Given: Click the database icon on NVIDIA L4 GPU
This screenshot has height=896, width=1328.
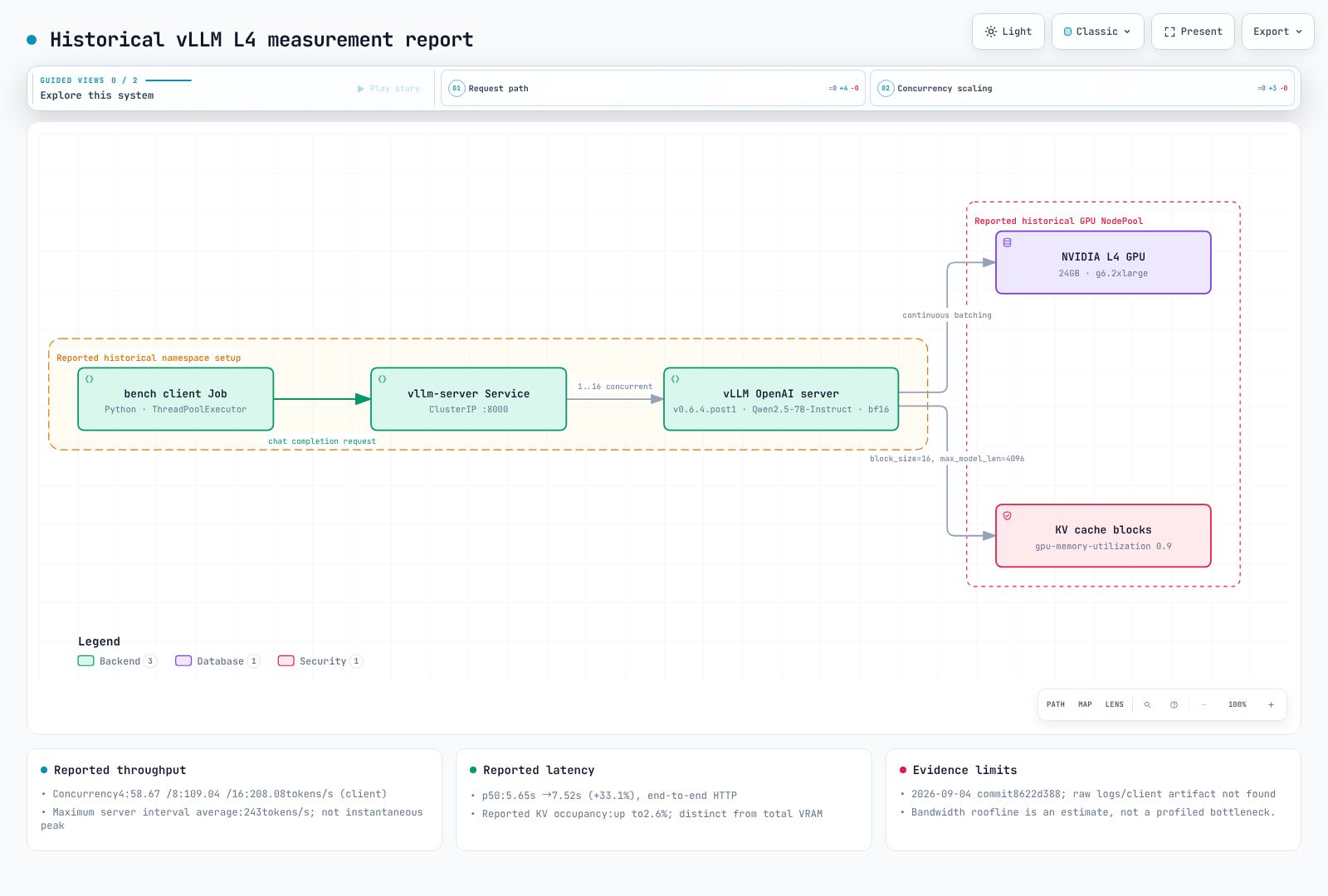Looking at the screenshot, I should click(1008, 243).
